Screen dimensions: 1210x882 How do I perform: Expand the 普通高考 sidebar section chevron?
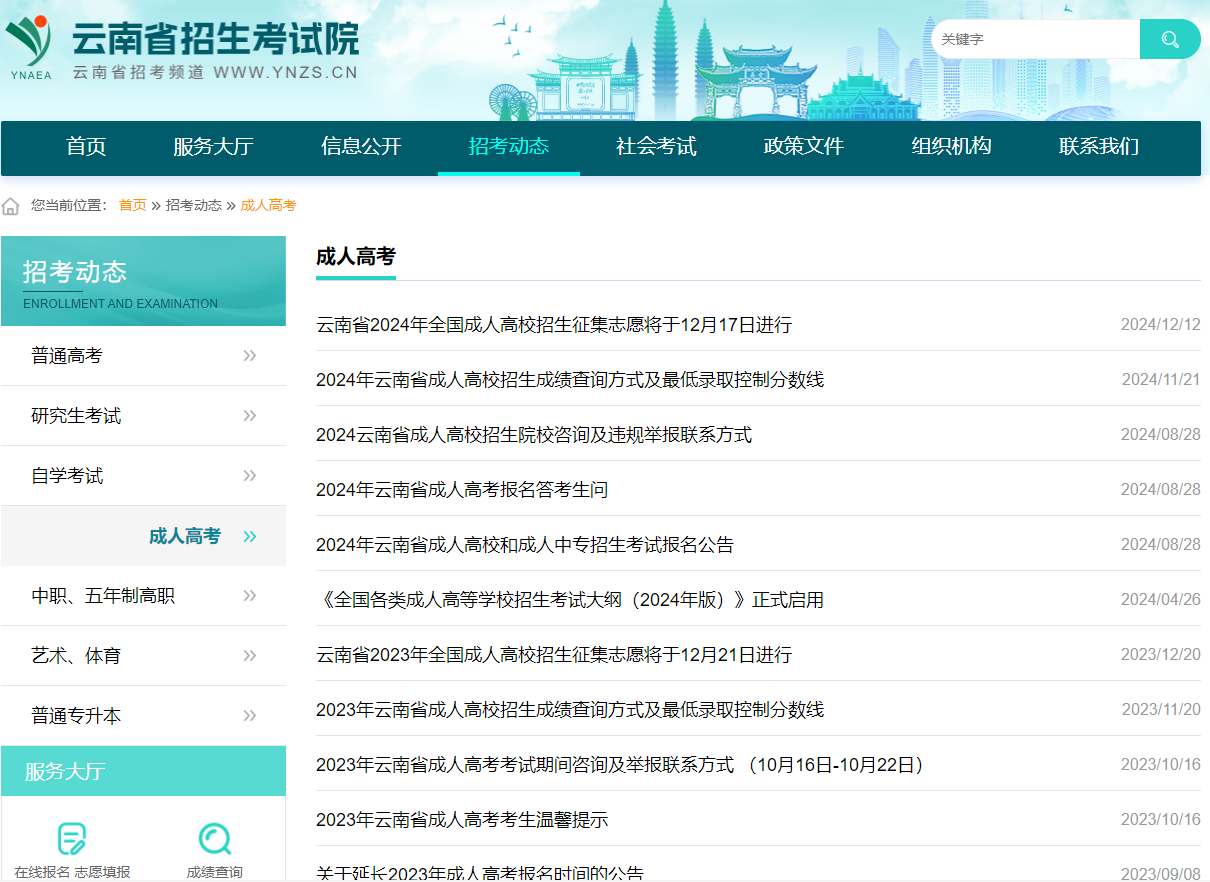(x=249, y=355)
